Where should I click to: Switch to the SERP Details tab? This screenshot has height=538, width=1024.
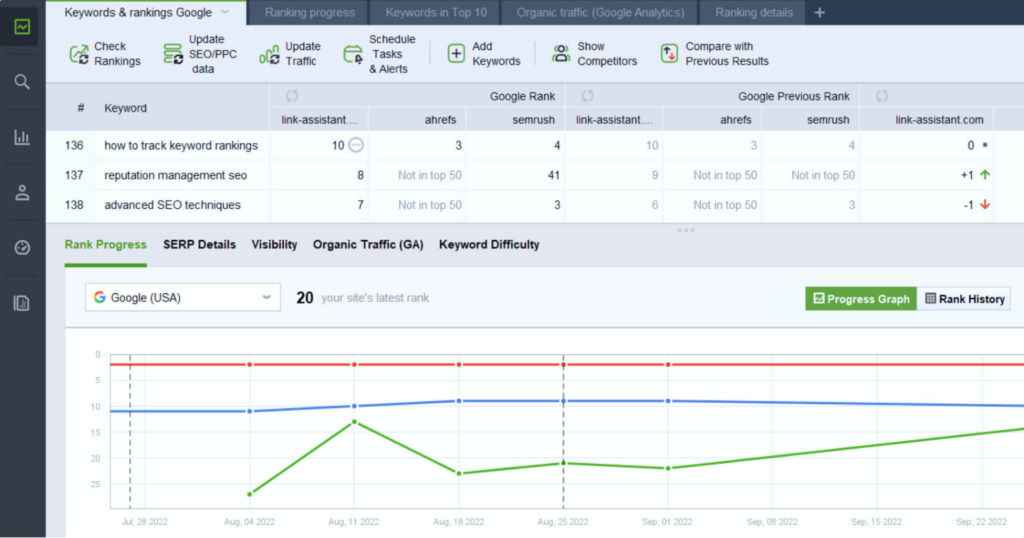pyautogui.click(x=199, y=245)
